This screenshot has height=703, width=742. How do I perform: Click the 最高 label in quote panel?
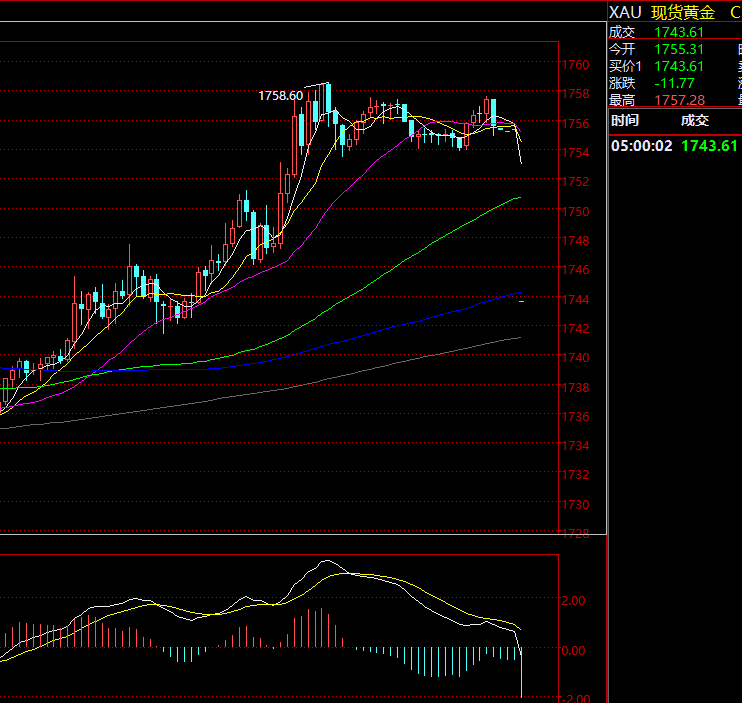pos(622,100)
